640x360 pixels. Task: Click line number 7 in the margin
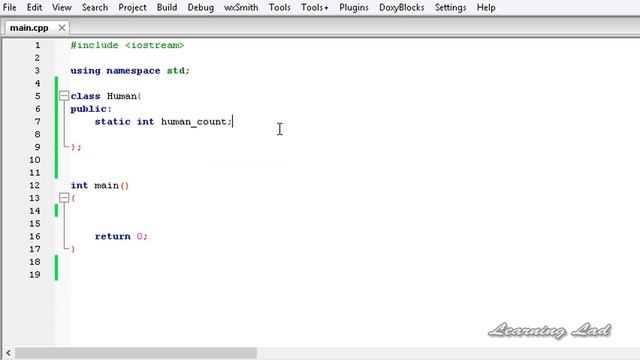38,122
